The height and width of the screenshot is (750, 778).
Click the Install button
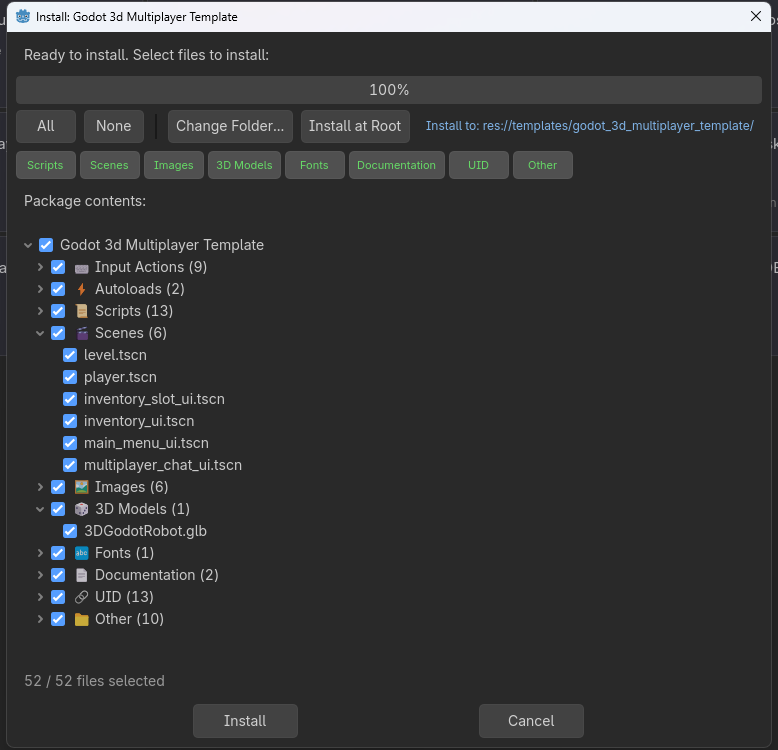click(x=245, y=721)
